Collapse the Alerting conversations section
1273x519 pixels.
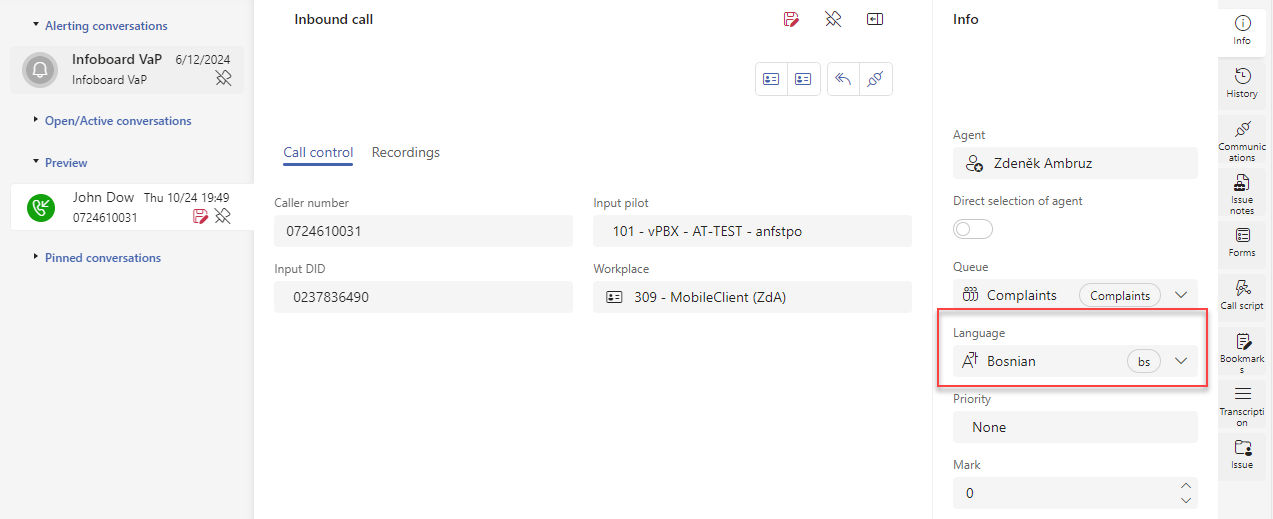(37, 25)
